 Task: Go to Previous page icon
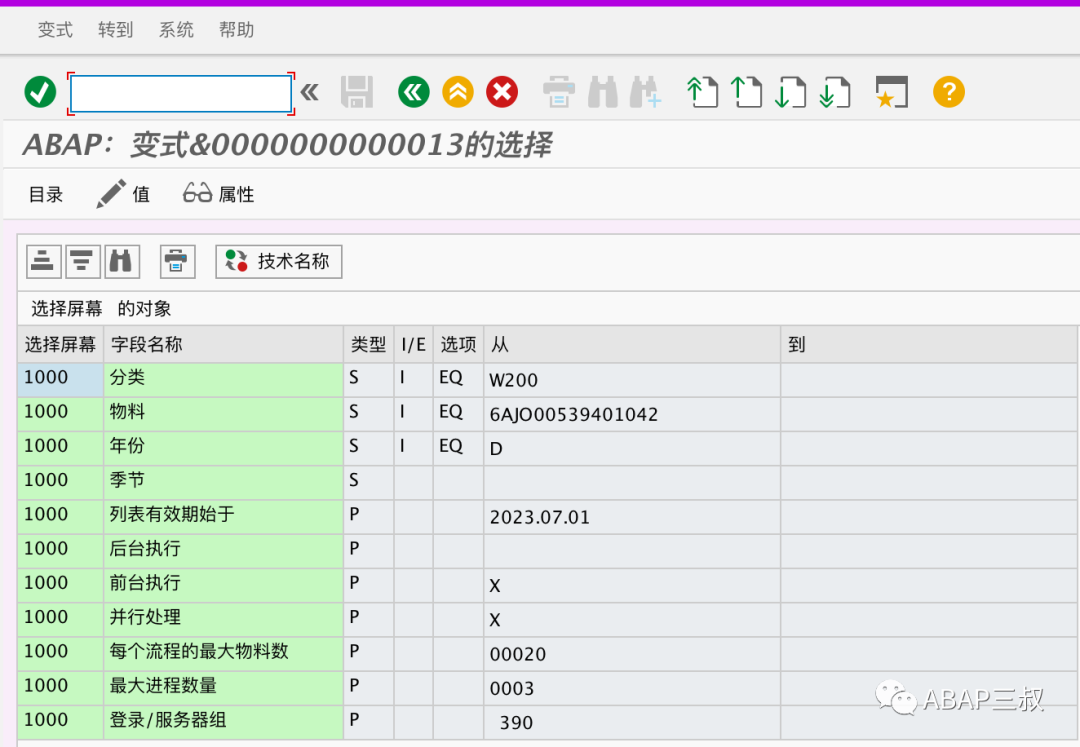click(x=746, y=92)
